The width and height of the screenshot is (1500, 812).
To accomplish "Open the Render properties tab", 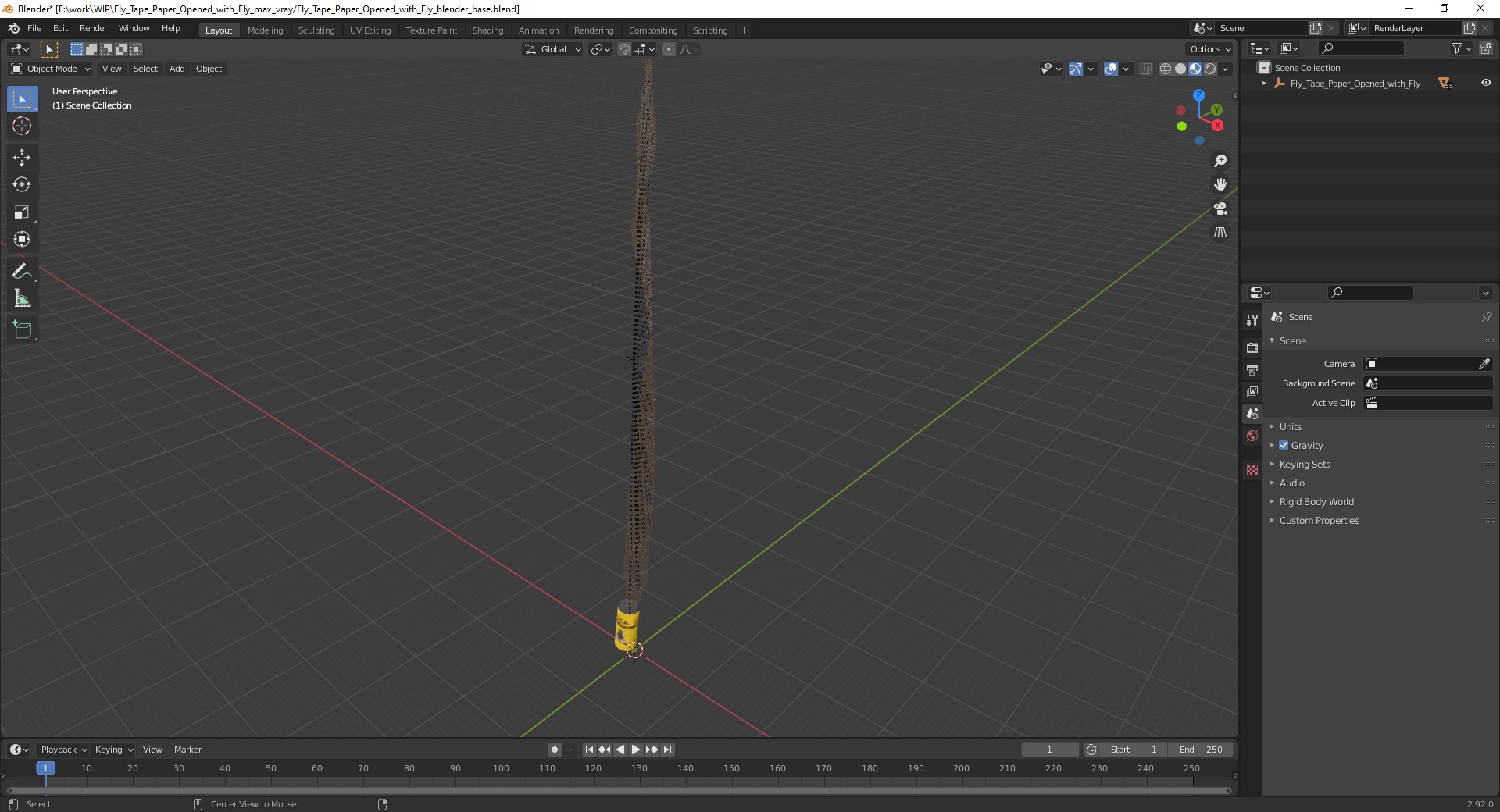I will (1252, 347).
